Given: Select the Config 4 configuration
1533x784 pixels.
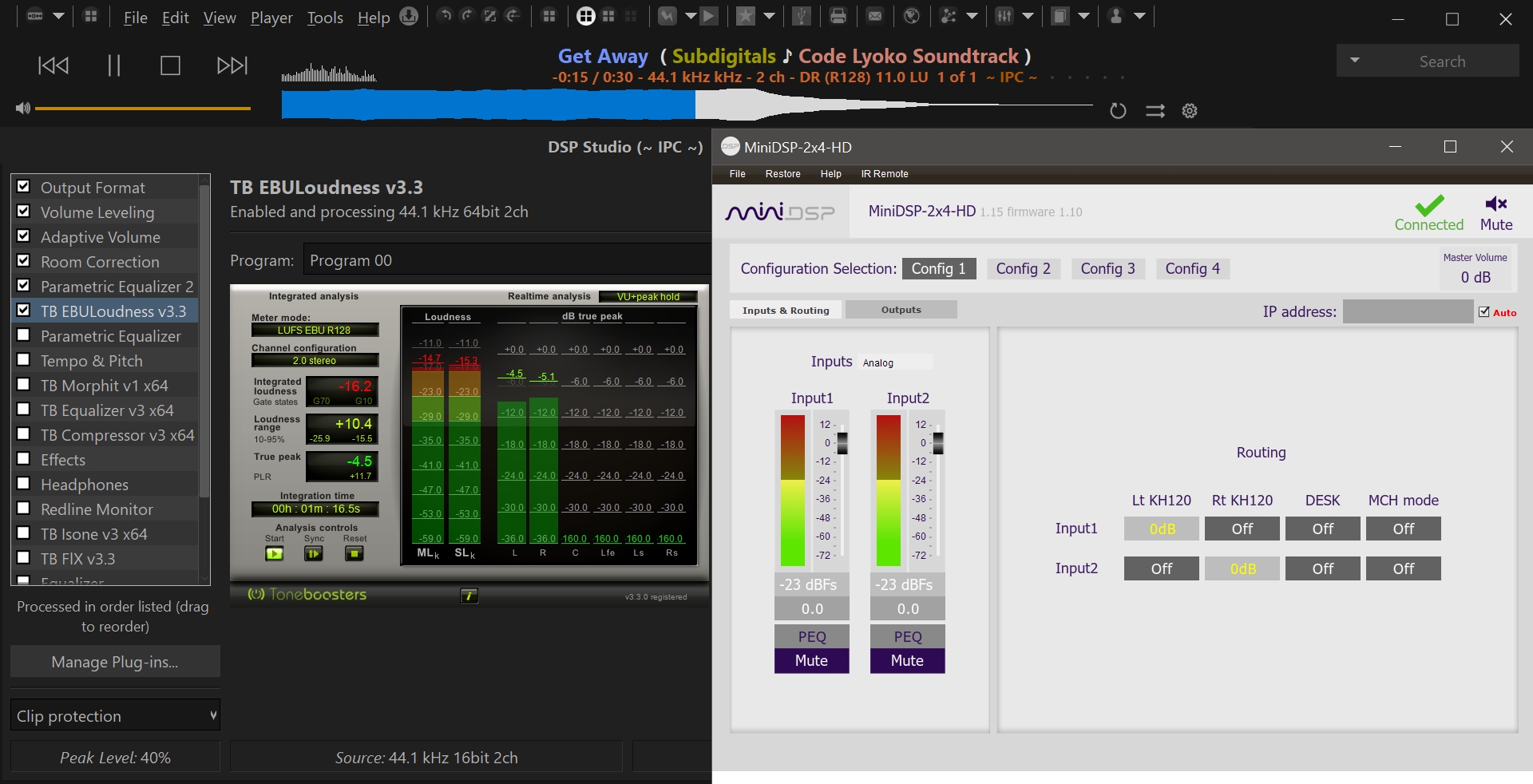Looking at the screenshot, I should coord(1192,269).
